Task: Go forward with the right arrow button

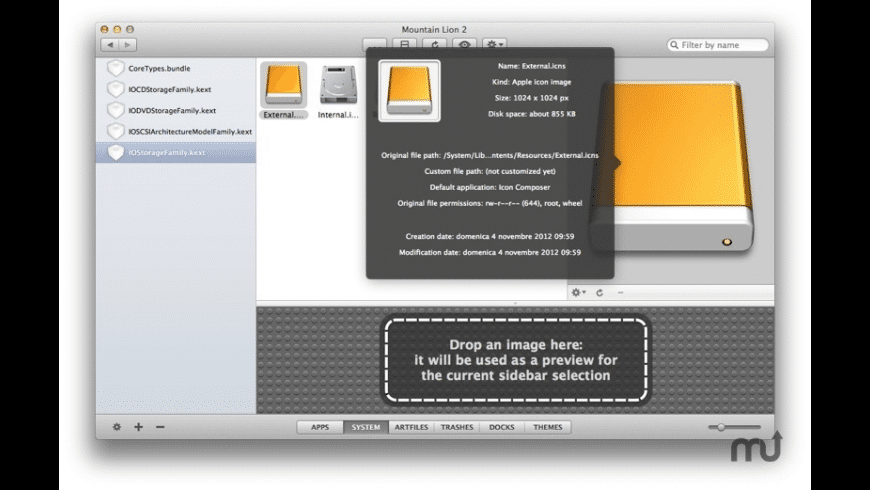Action: [x=128, y=44]
